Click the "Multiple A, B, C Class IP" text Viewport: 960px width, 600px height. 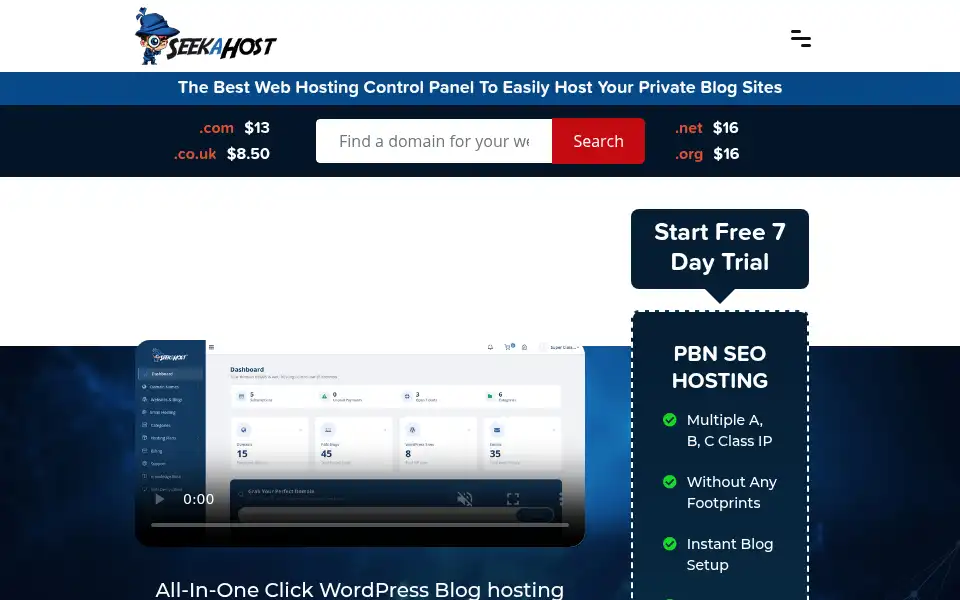click(729, 430)
